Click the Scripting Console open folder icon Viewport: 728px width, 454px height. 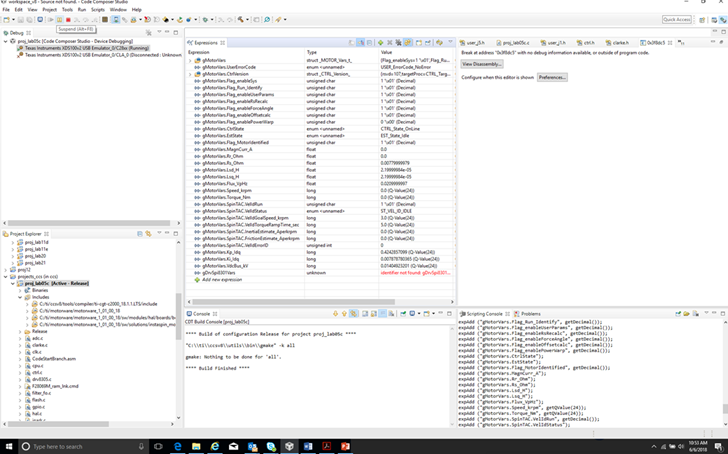(687, 314)
